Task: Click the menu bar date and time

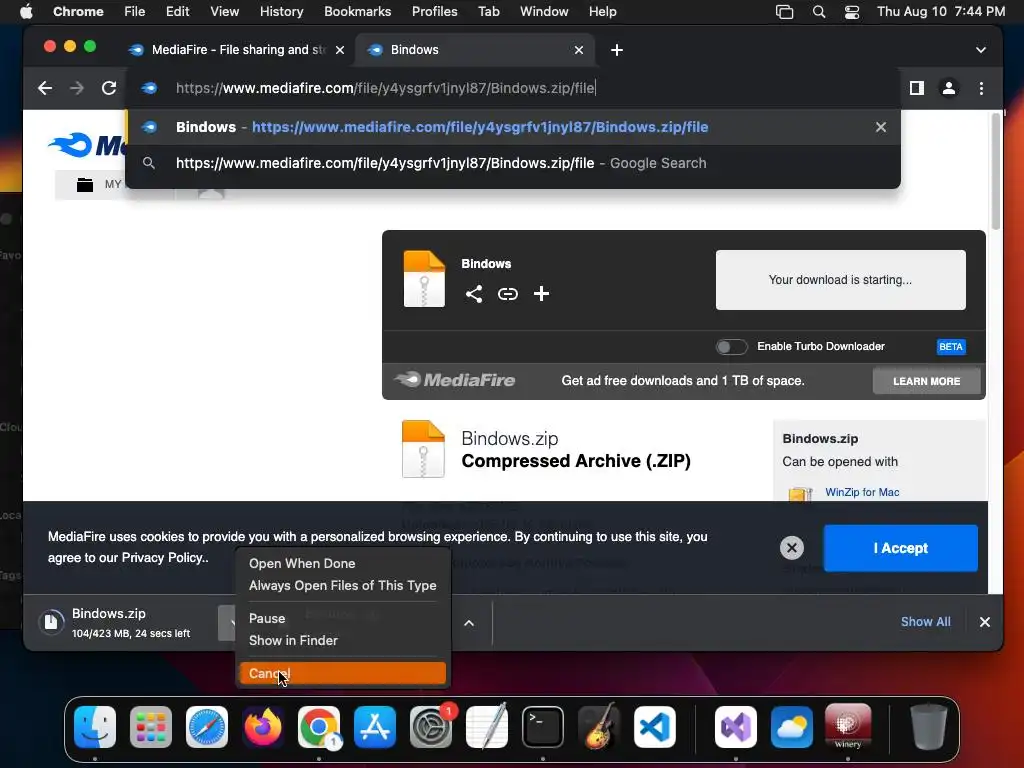Action: [940, 12]
